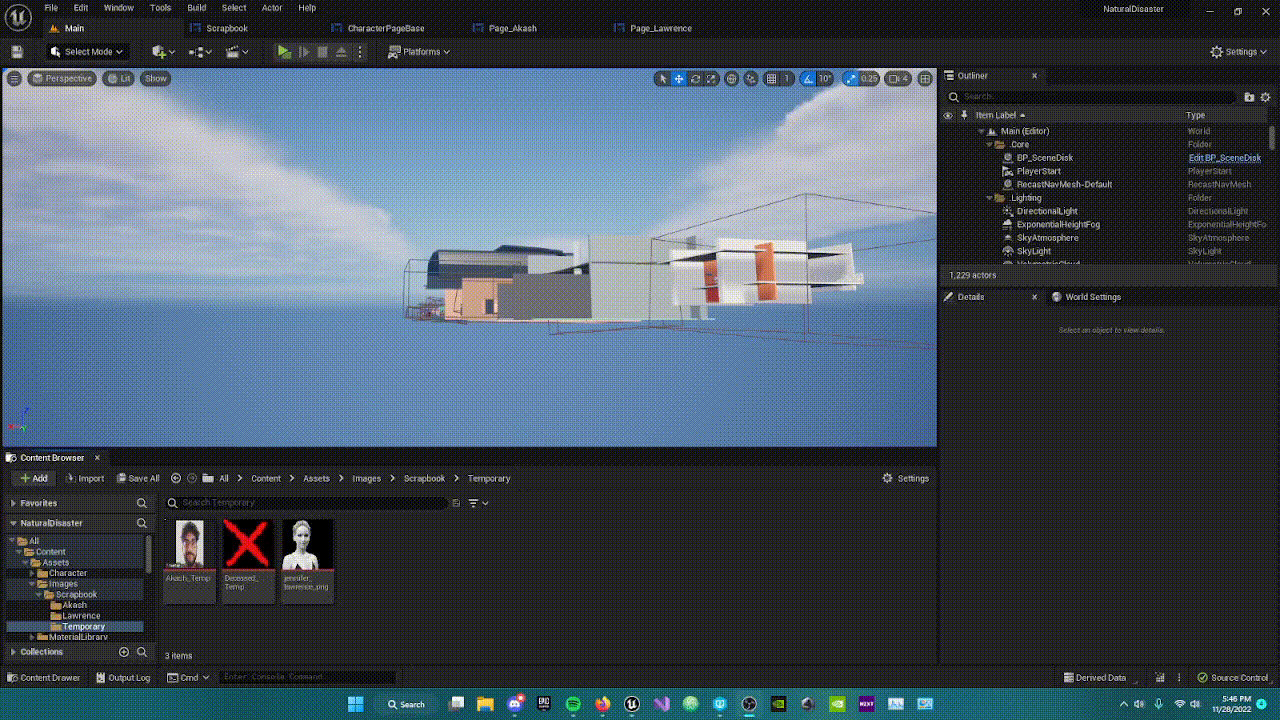Open Spotify from the Windows taskbar
The image size is (1280, 720).
pyautogui.click(x=573, y=704)
